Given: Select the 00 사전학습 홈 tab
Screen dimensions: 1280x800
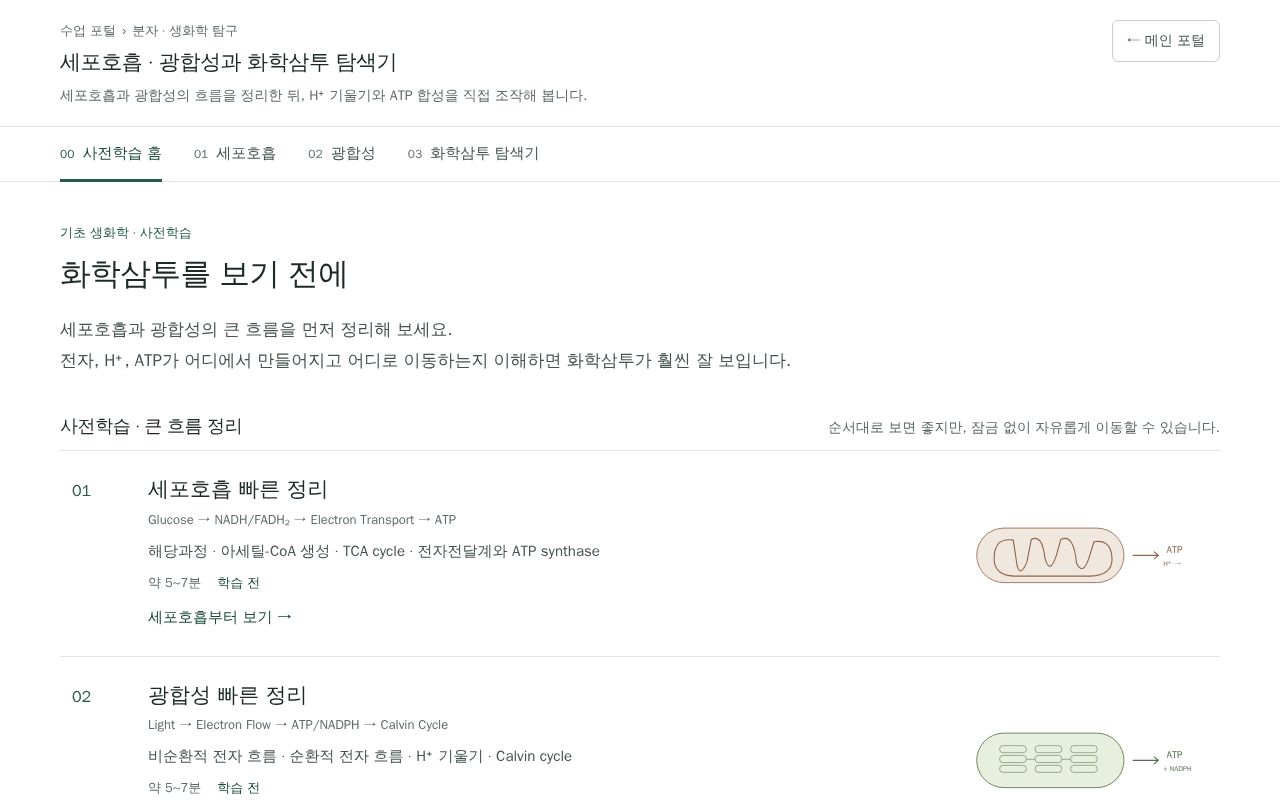Looking at the screenshot, I should [111, 153].
